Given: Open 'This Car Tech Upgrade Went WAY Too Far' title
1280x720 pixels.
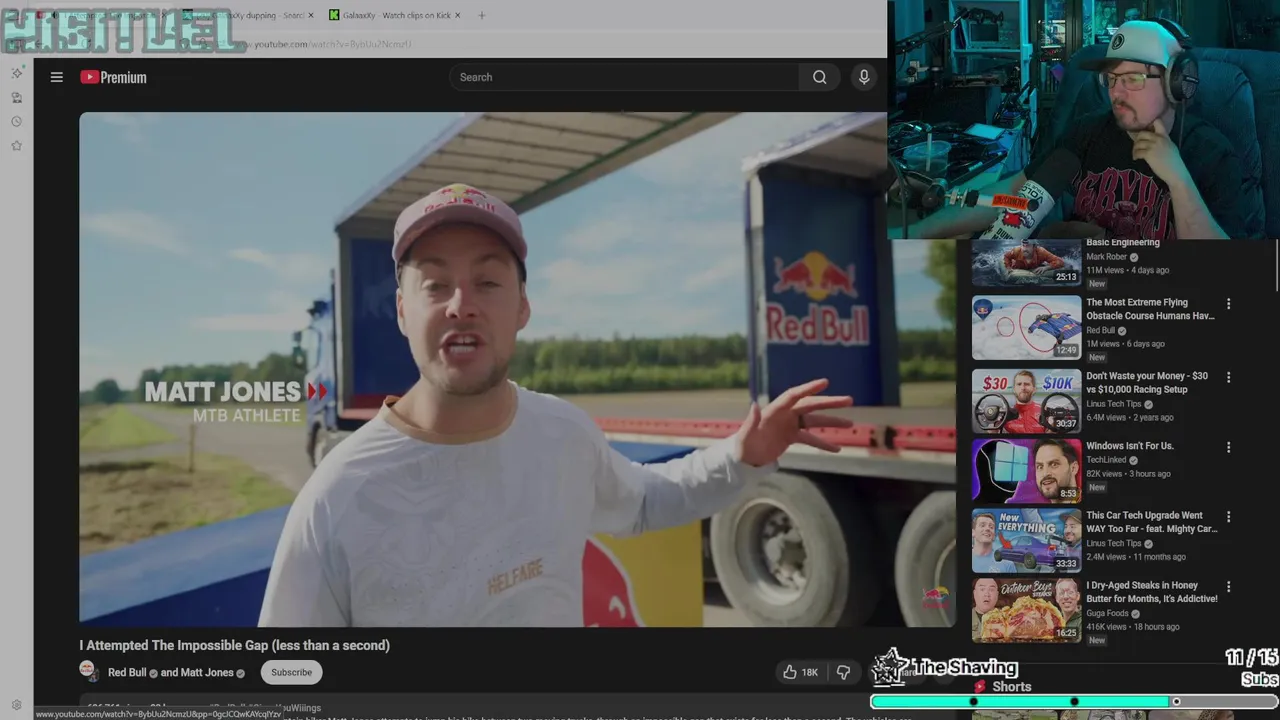Looking at the screenshot, I should pyautogui.click(x=1151, y=522).
